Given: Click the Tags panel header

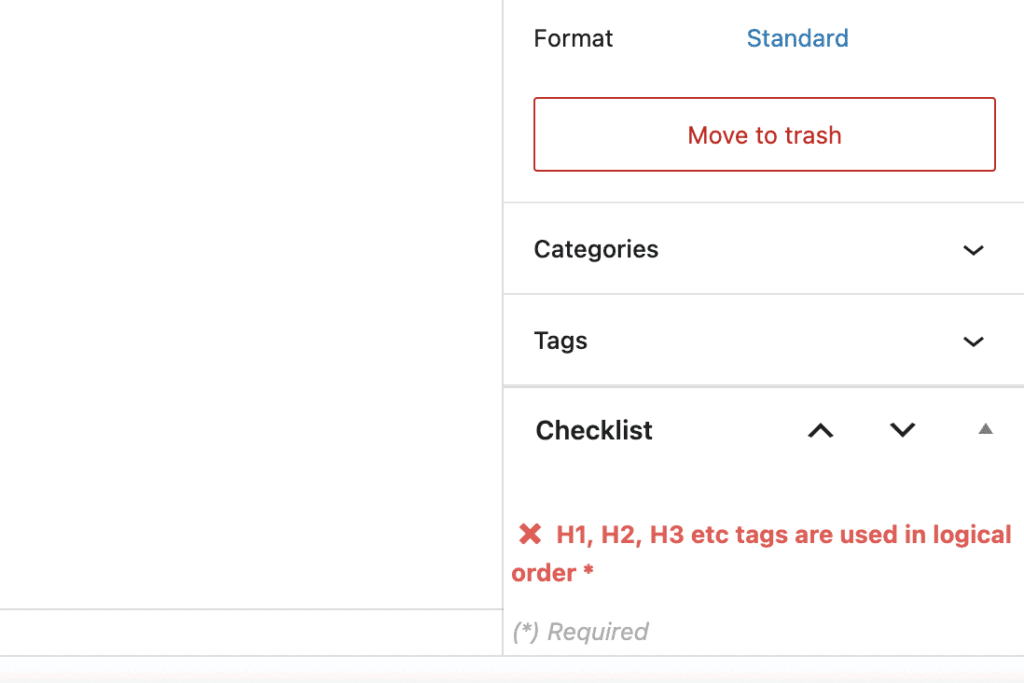Looking at the screenshot, I should point(560,340).
